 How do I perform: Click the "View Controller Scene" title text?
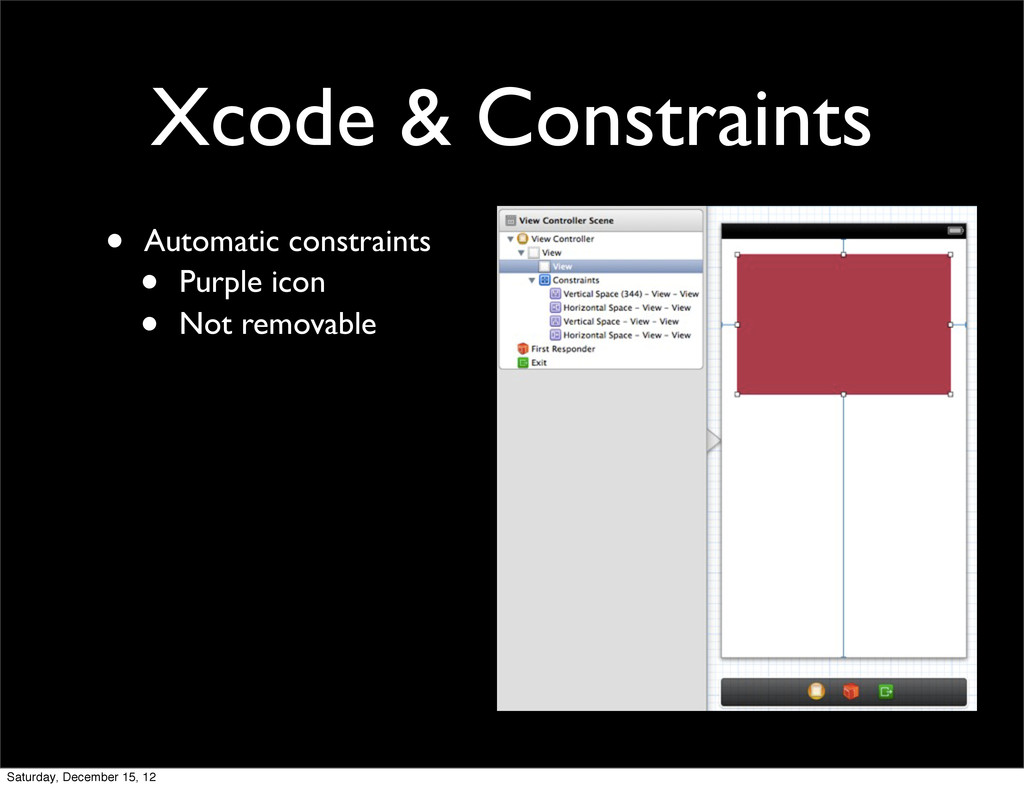566,221
